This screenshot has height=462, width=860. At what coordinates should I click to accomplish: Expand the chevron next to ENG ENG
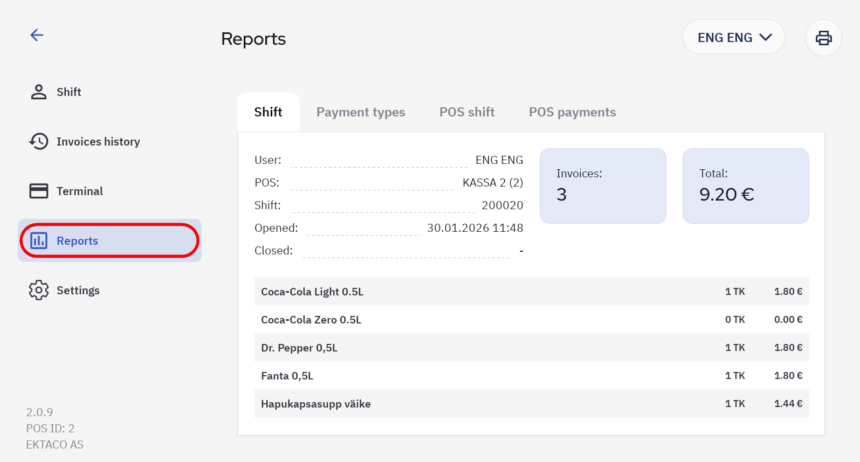(x=766, y=38)
